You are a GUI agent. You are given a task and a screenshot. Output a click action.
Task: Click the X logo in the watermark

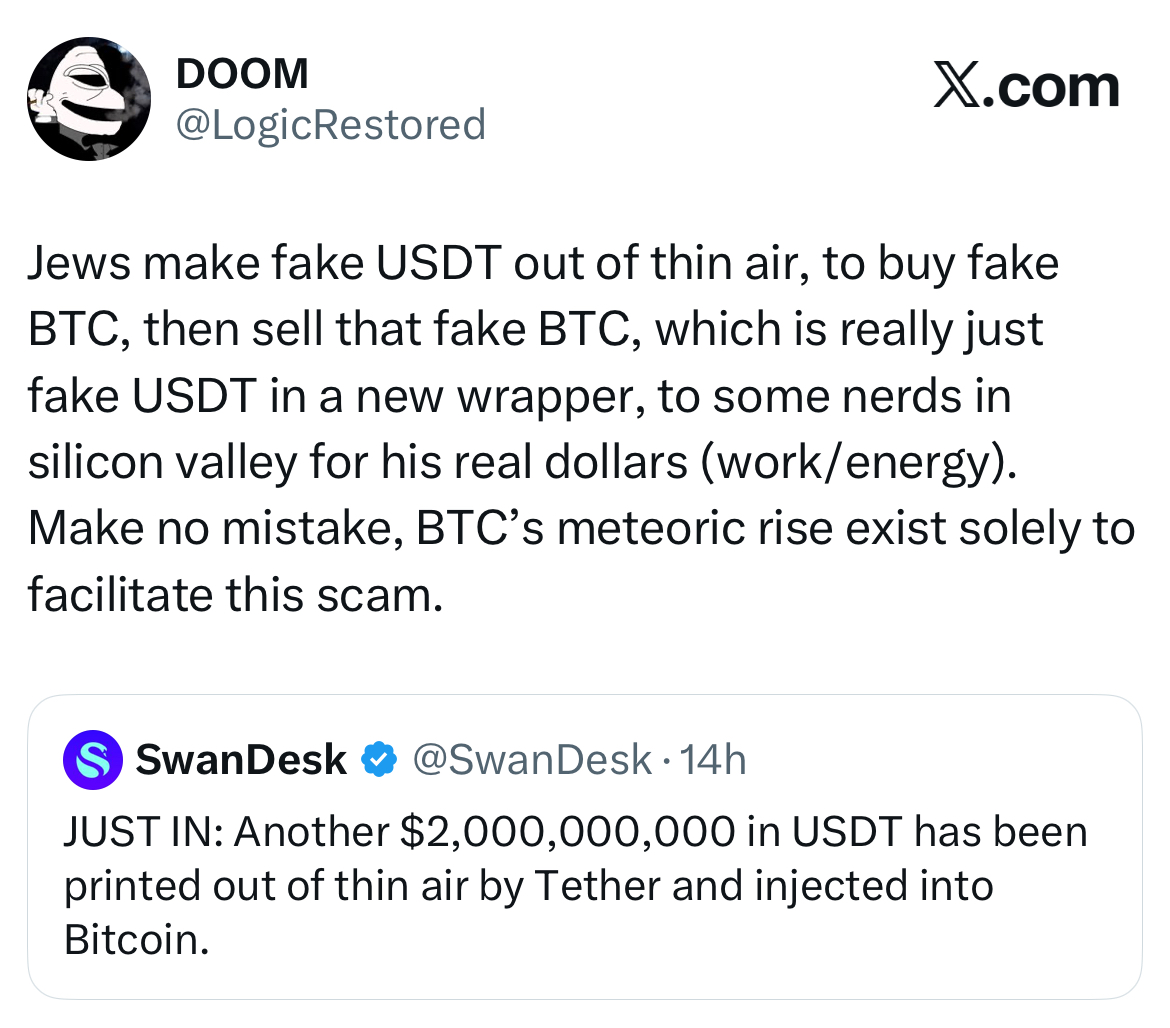click(x=957, y=87)
